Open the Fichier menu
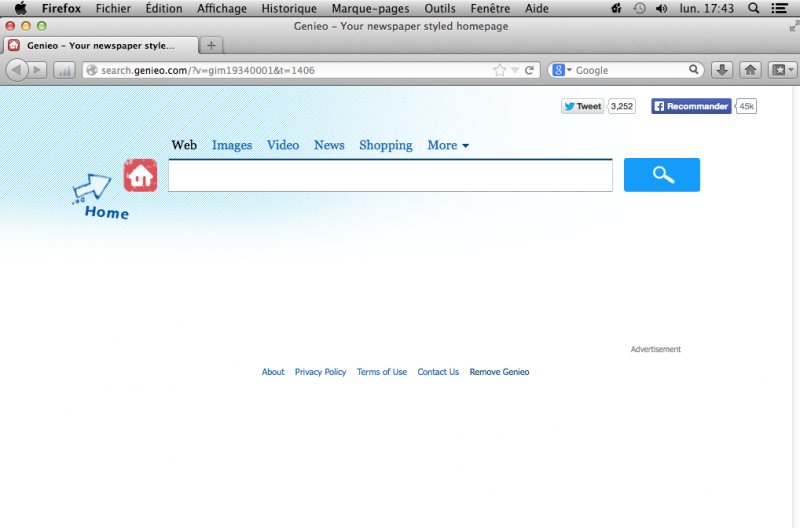This screenshot has width=800, height=528. 113,9
